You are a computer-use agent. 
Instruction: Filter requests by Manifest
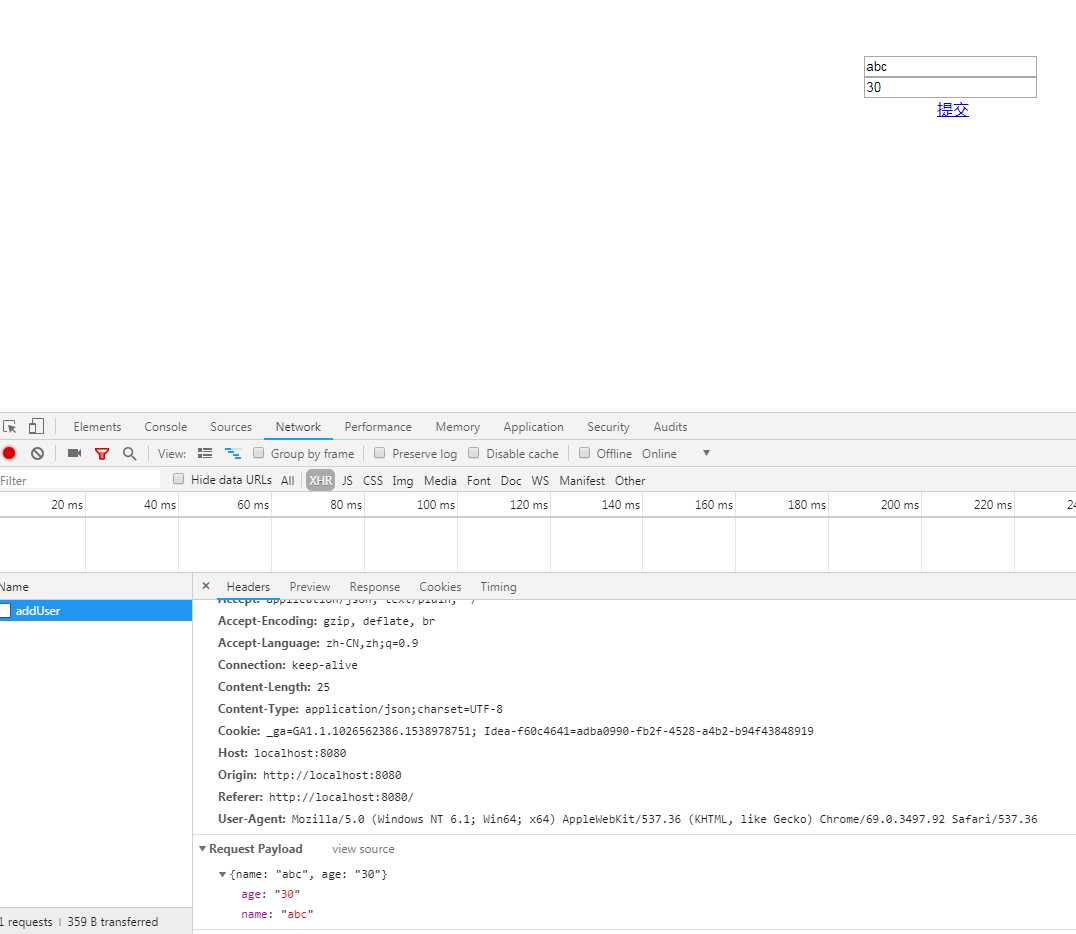(582, 480)
